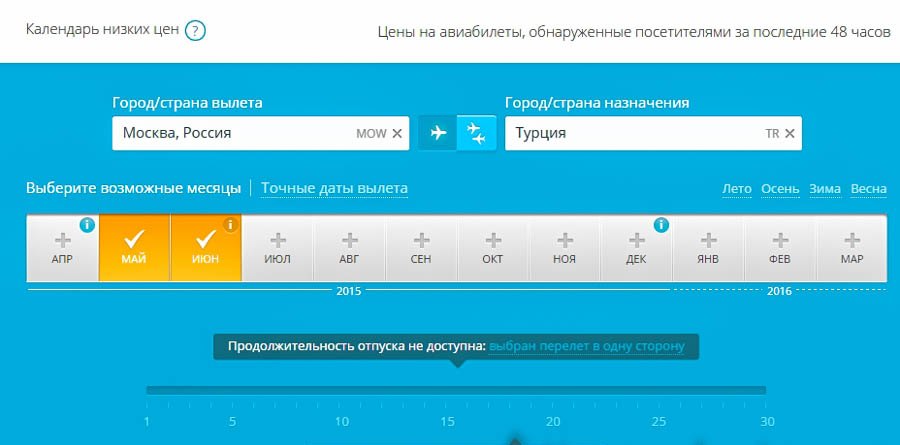The width and height of the screenshot is (900, 445).
Task: Click the 15 mark on duration scale
Action: point(448,422)
